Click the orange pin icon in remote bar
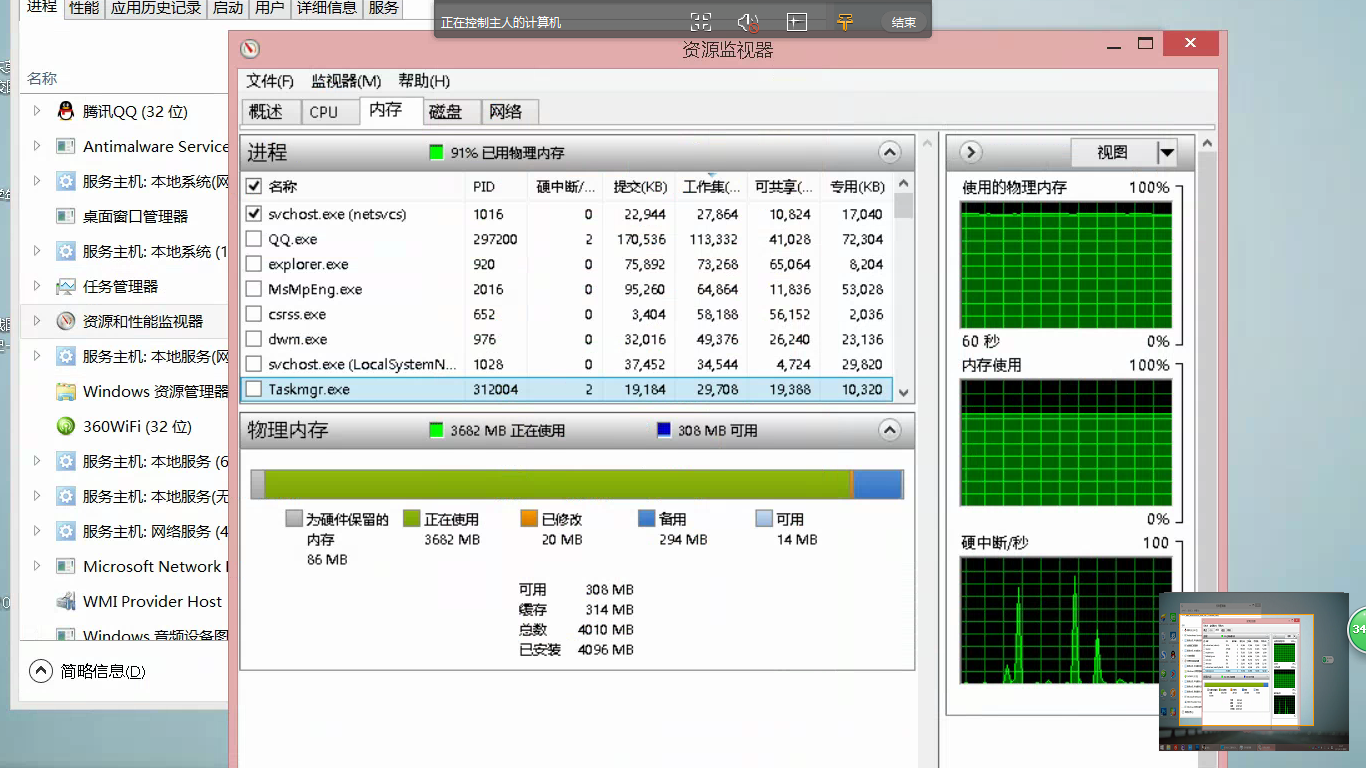Screen dimensions: 1366x768 click(845, 22)
